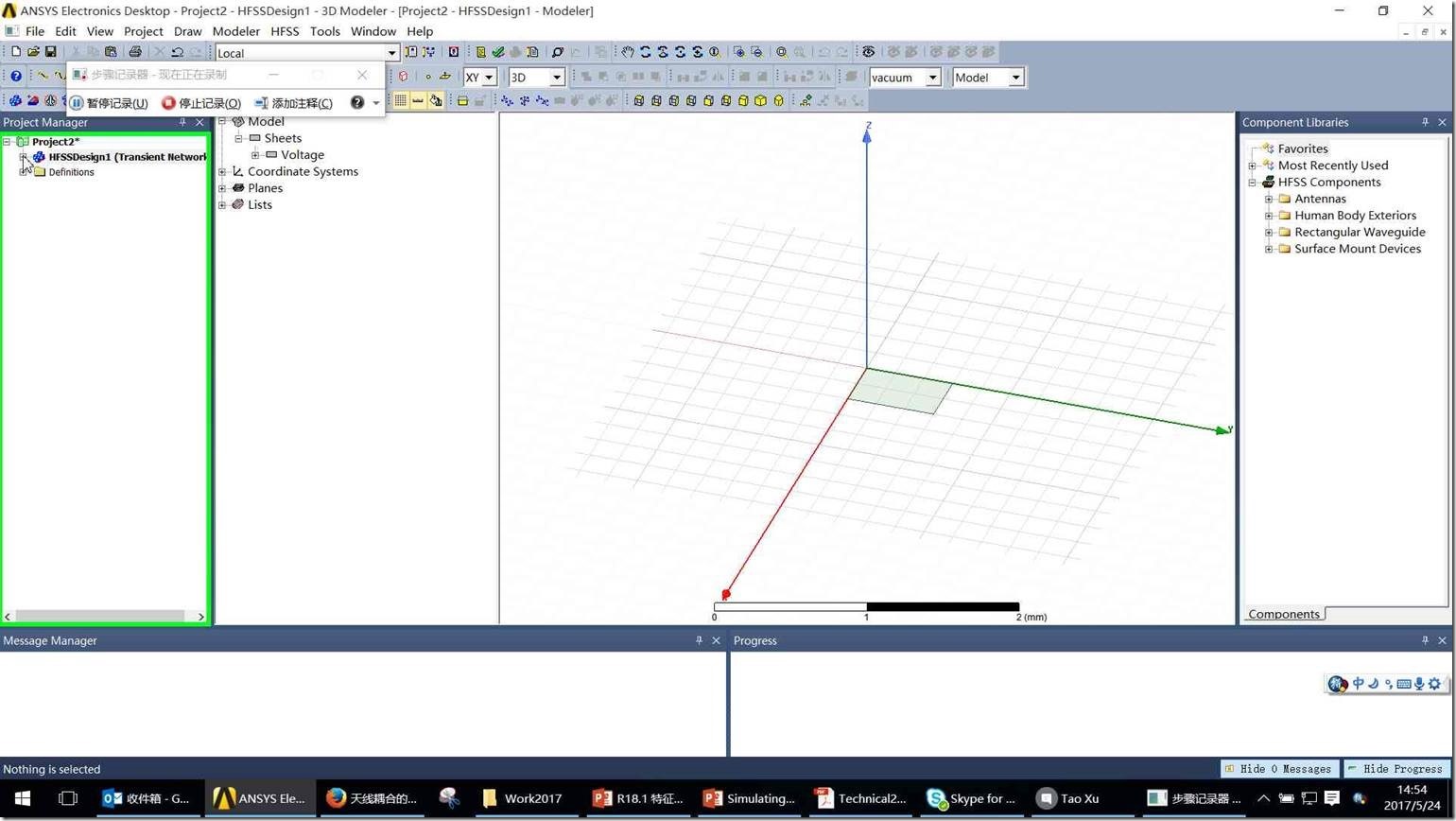1456x821 pixels.
Task: Click the Draw point icon
Action: coord(427,77)
